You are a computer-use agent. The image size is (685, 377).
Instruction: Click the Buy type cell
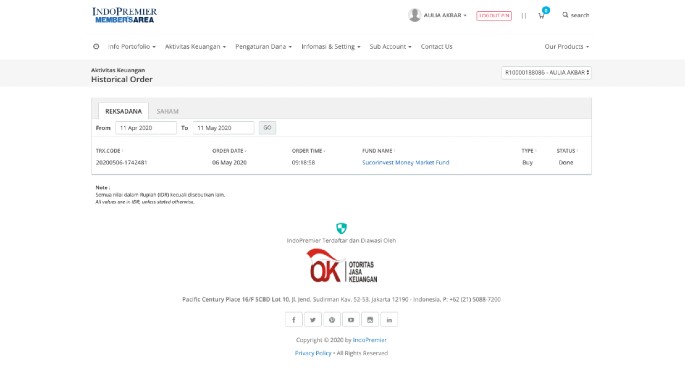[x=527, y=163]
